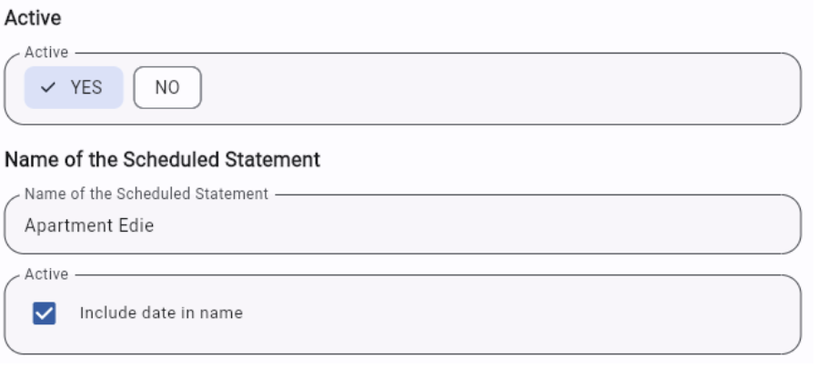The height and width of the screenshot is (378, 828).
Task: Click the small Active legend above YES
Action: tap(46, 53)
